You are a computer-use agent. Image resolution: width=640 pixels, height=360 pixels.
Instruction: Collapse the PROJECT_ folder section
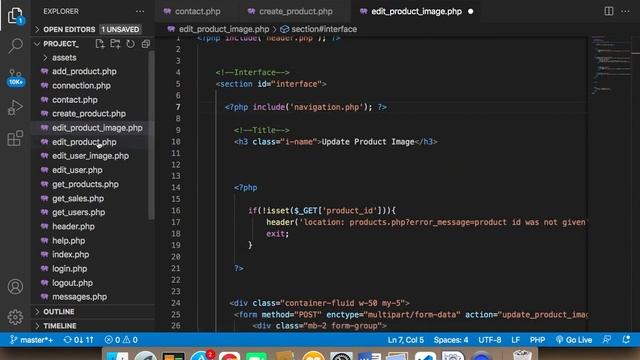(61, 44)
